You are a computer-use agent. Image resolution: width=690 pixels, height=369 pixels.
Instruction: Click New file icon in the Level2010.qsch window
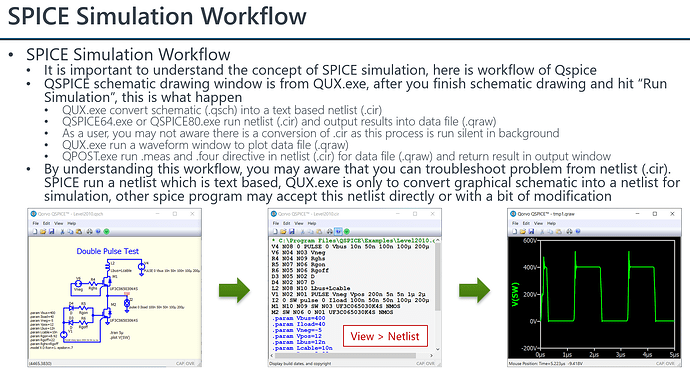tap(35, 231)
